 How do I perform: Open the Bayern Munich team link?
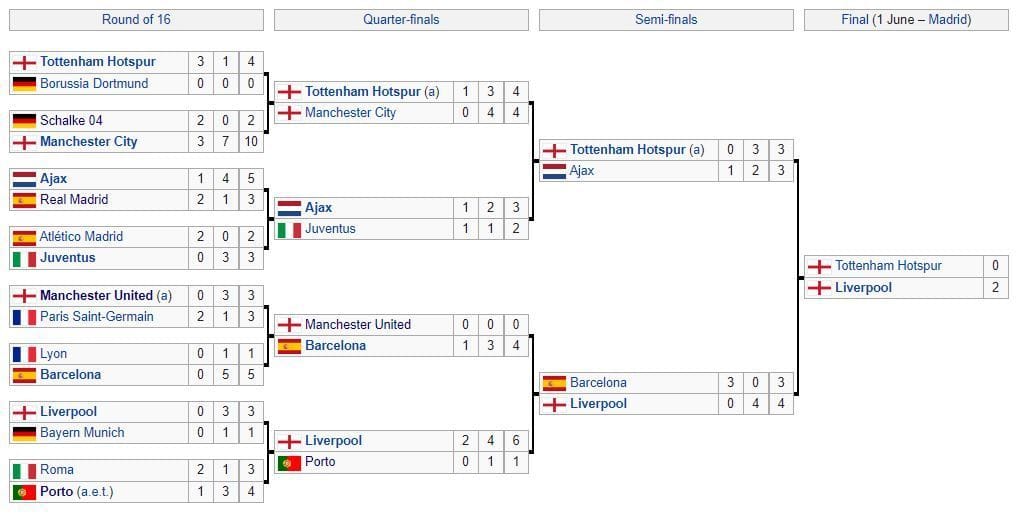tap(82, 433)
